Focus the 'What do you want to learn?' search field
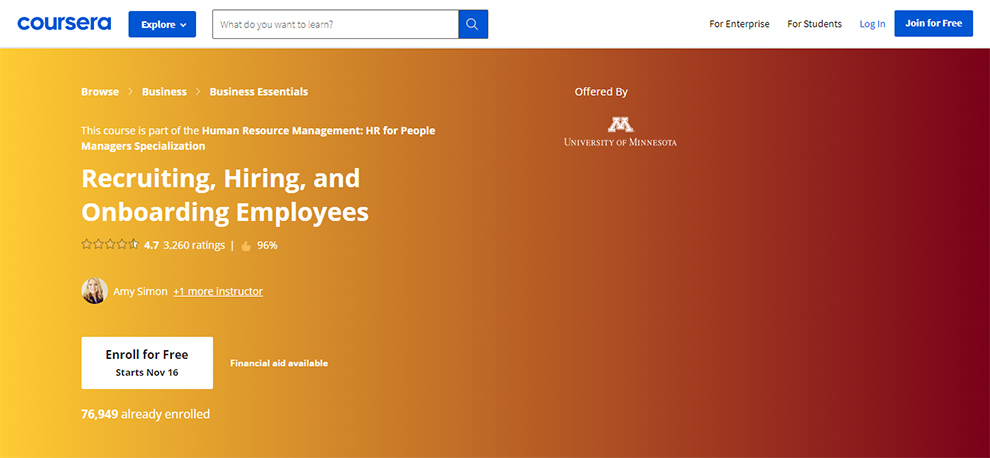 pyautogui.click(x=335, y=24)
